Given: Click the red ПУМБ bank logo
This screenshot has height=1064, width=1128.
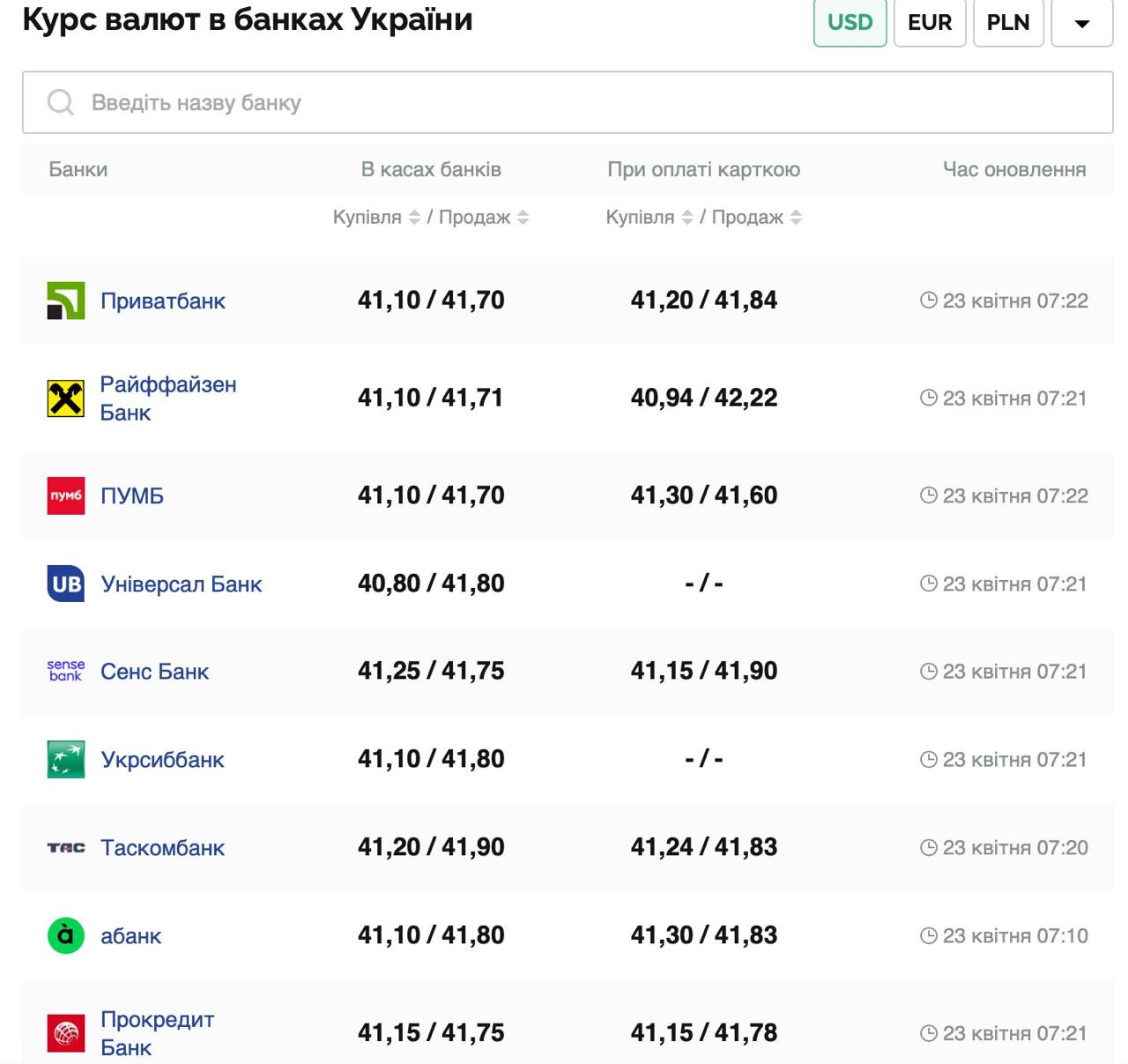Looking at the screenshot, I should tap(66, 495).
